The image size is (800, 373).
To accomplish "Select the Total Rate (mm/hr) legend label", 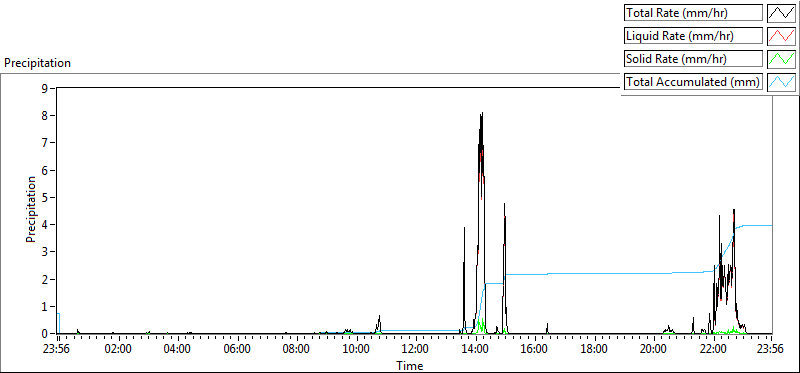I will 693,13.
